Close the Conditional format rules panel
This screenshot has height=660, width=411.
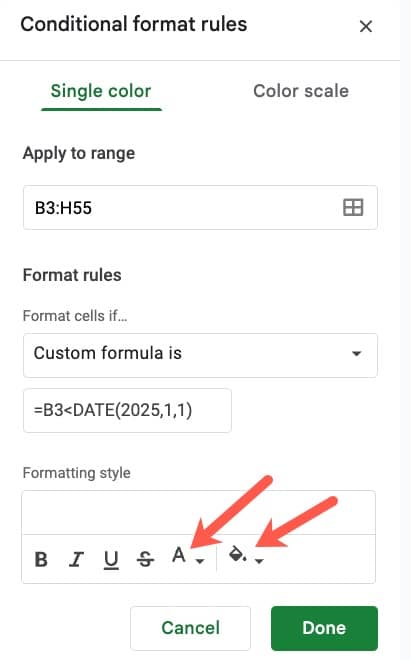click(366, 27)
